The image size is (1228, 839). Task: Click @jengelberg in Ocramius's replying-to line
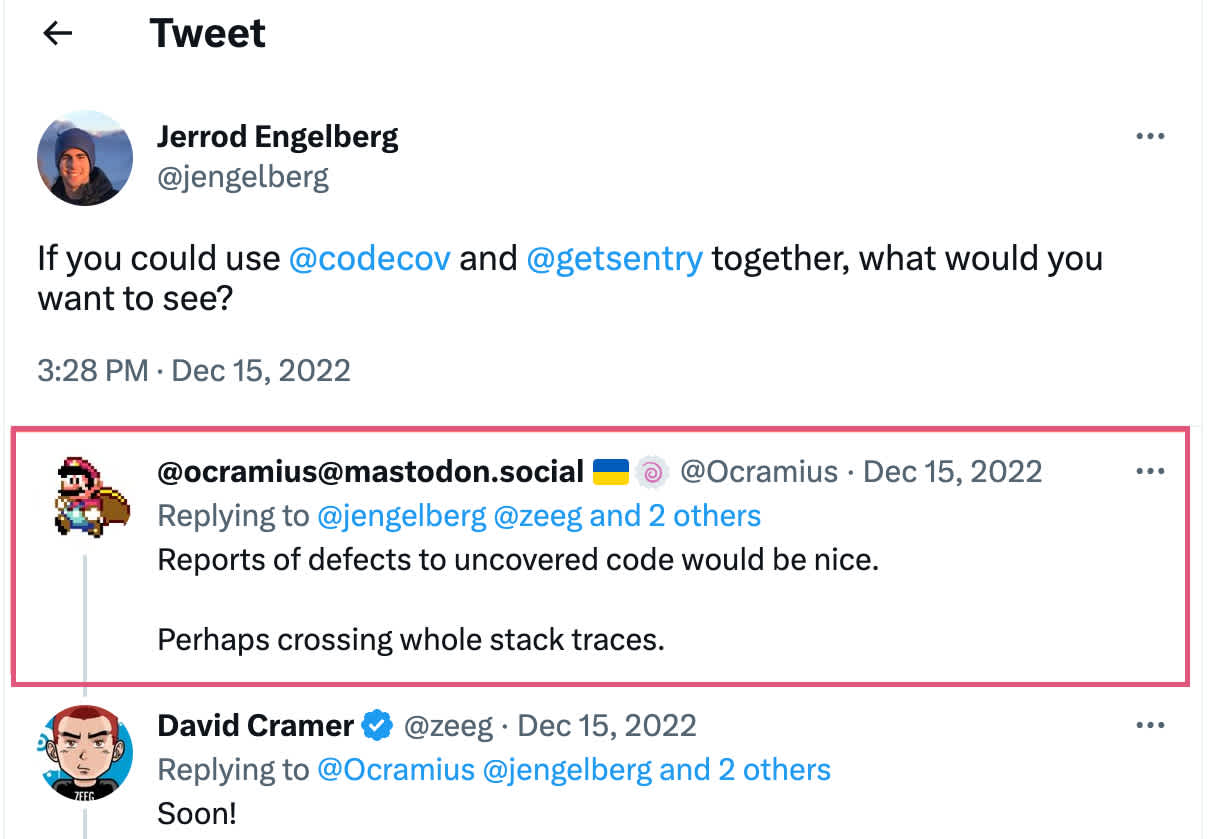[401, 516]
